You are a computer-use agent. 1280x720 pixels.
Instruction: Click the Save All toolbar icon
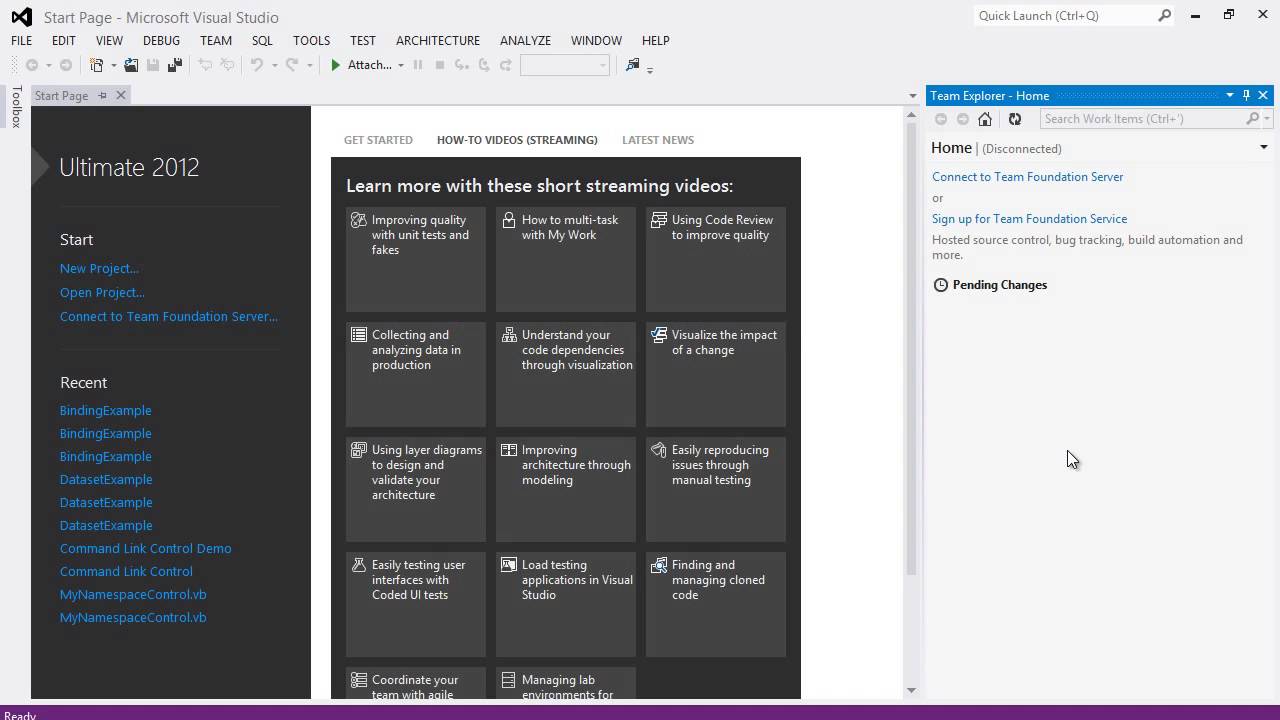click(x=175, y=65)
